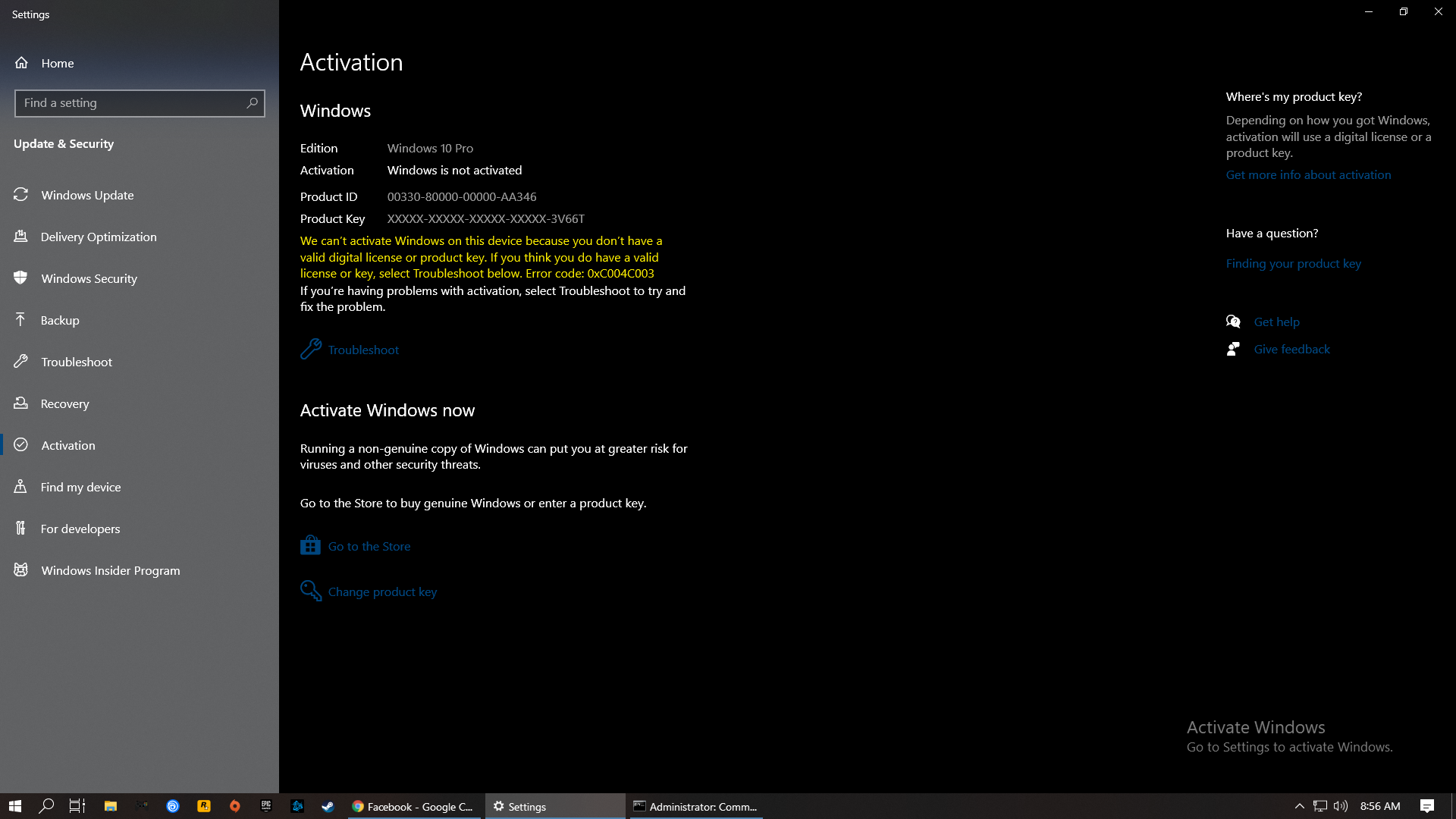Click the 'Update & Security' sidebar heading

[x=64, y=143]
